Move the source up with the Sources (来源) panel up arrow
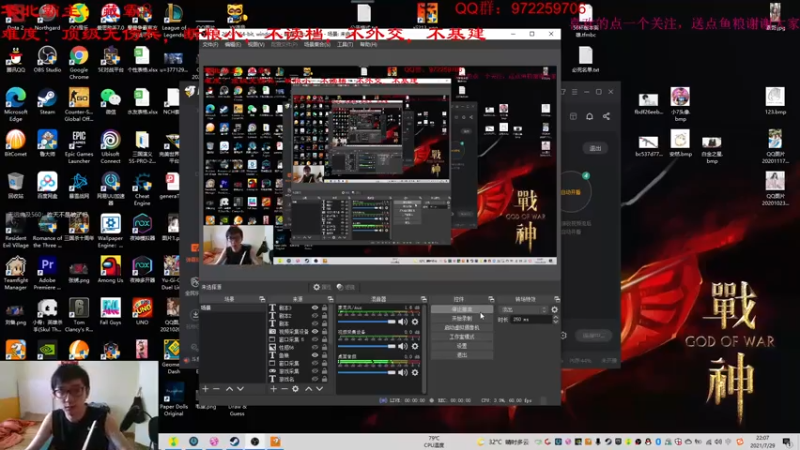Viewport: 800px width, 450px height. click(x=309, y=389)
